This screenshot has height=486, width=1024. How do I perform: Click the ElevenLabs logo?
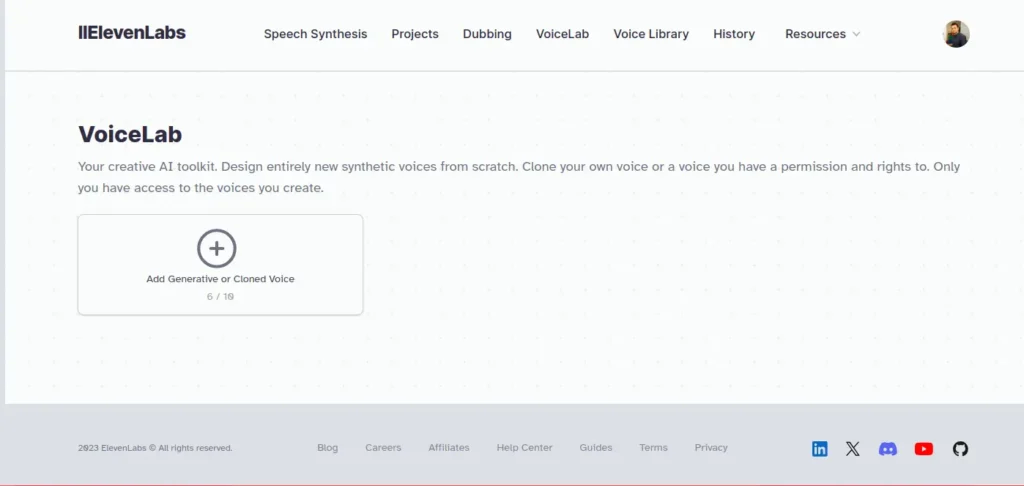click(132, 33)
